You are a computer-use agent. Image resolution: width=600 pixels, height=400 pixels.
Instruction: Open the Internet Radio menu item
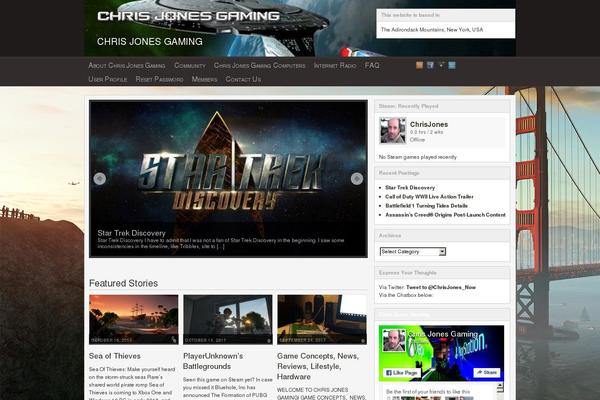pyautogui.click(x=335, y=65)
